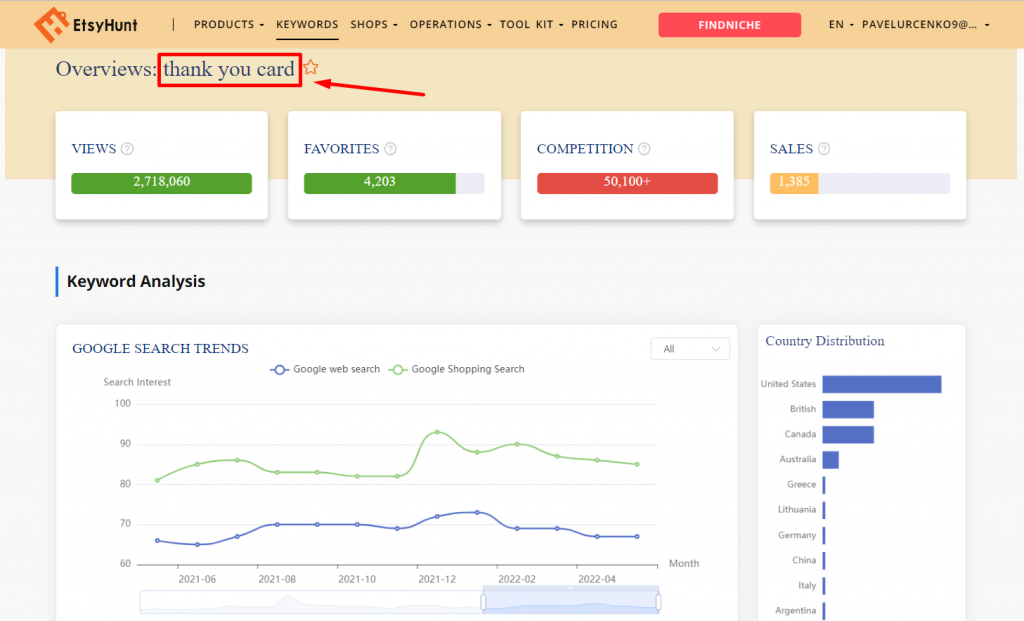Toggle the Google web search legend series
Screen dimensions: 1024x621
pos(325,369)
